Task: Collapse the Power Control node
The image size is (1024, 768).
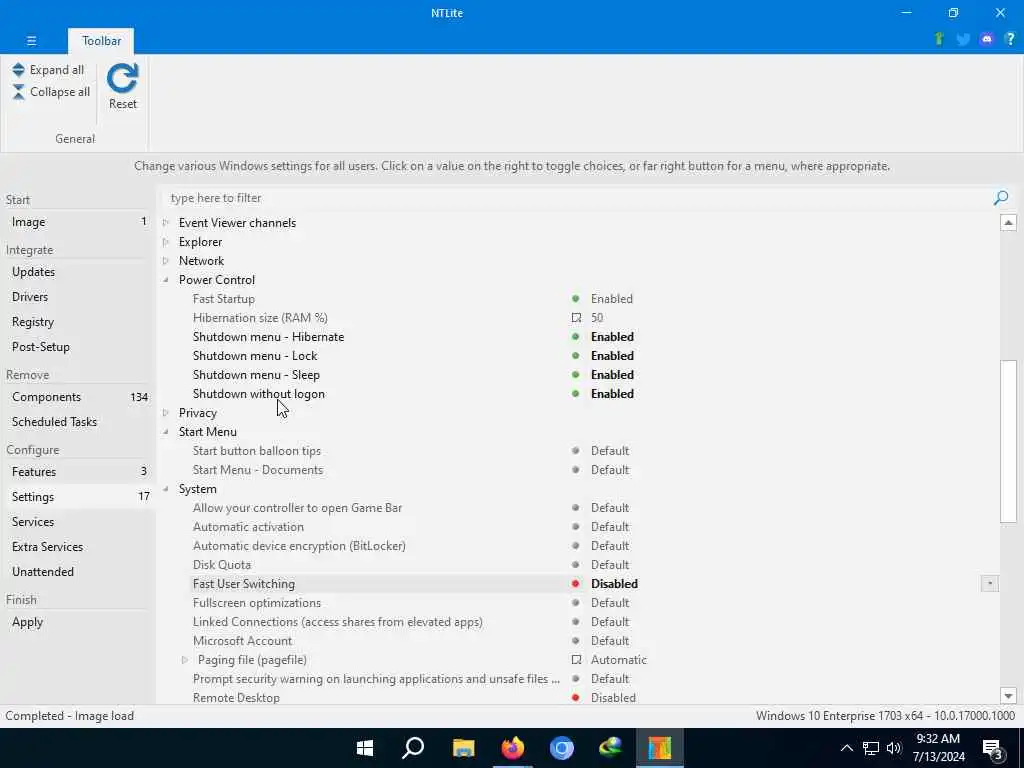Action: (x=166, y=280)
